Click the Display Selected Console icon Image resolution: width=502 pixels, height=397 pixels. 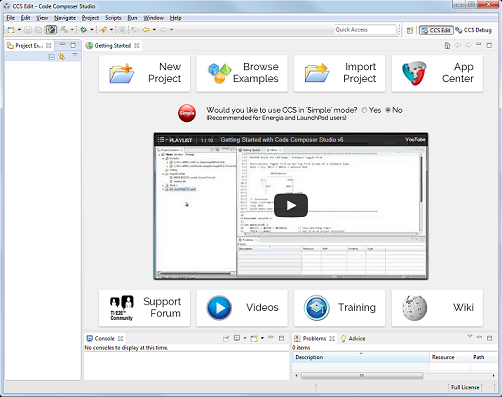pos(237,338)
